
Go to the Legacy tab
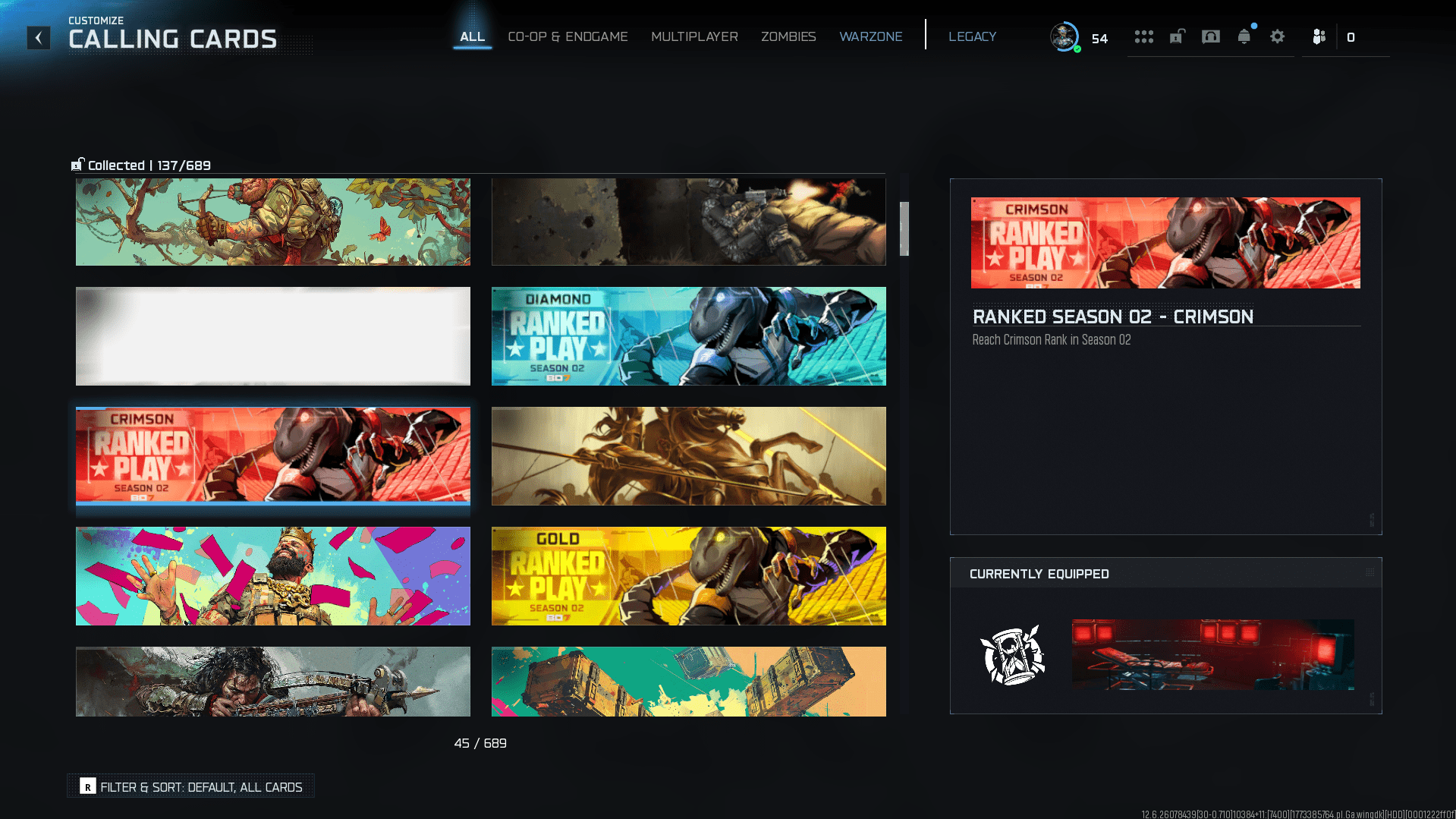972,36
